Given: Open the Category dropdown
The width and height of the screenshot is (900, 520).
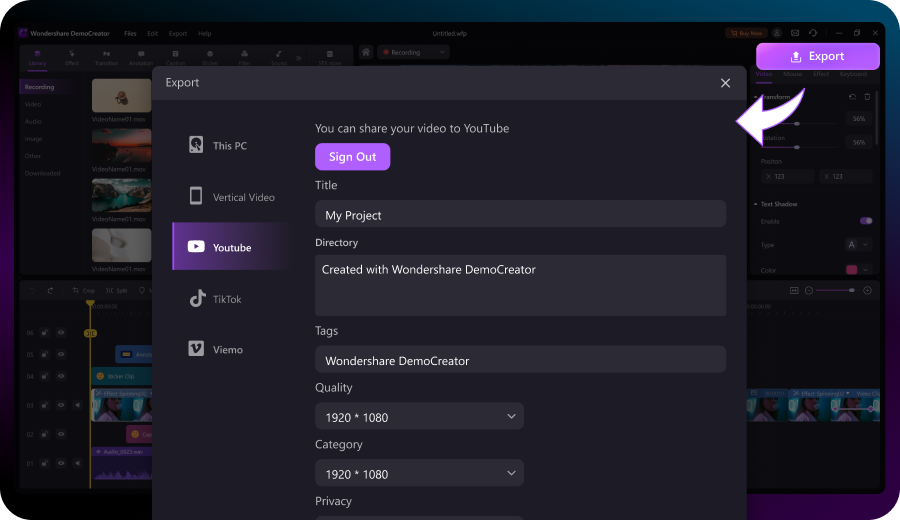Looking at the screenshot, I should (419, 474).
